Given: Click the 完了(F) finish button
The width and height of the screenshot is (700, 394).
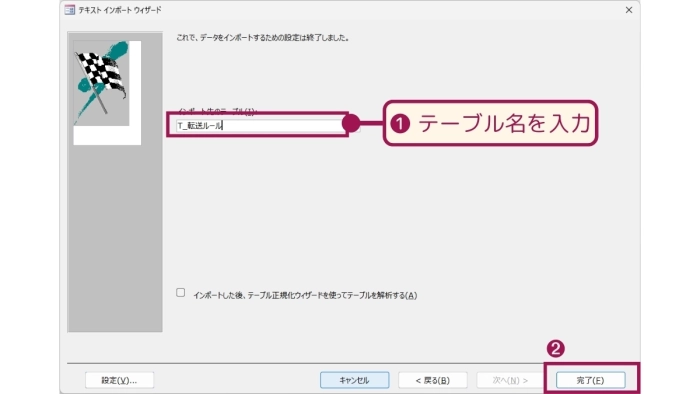Looking at the screenshot, I should coord(590,380).
